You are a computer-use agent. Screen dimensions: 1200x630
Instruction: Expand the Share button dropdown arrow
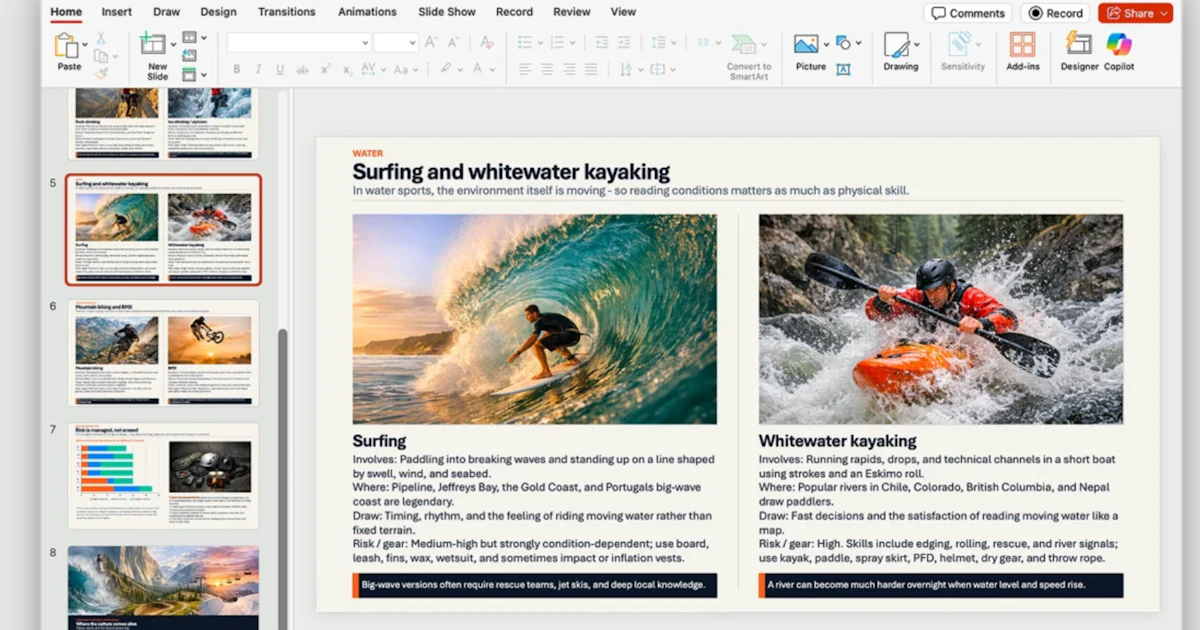pyautogui.click(x=1165, y=13)
